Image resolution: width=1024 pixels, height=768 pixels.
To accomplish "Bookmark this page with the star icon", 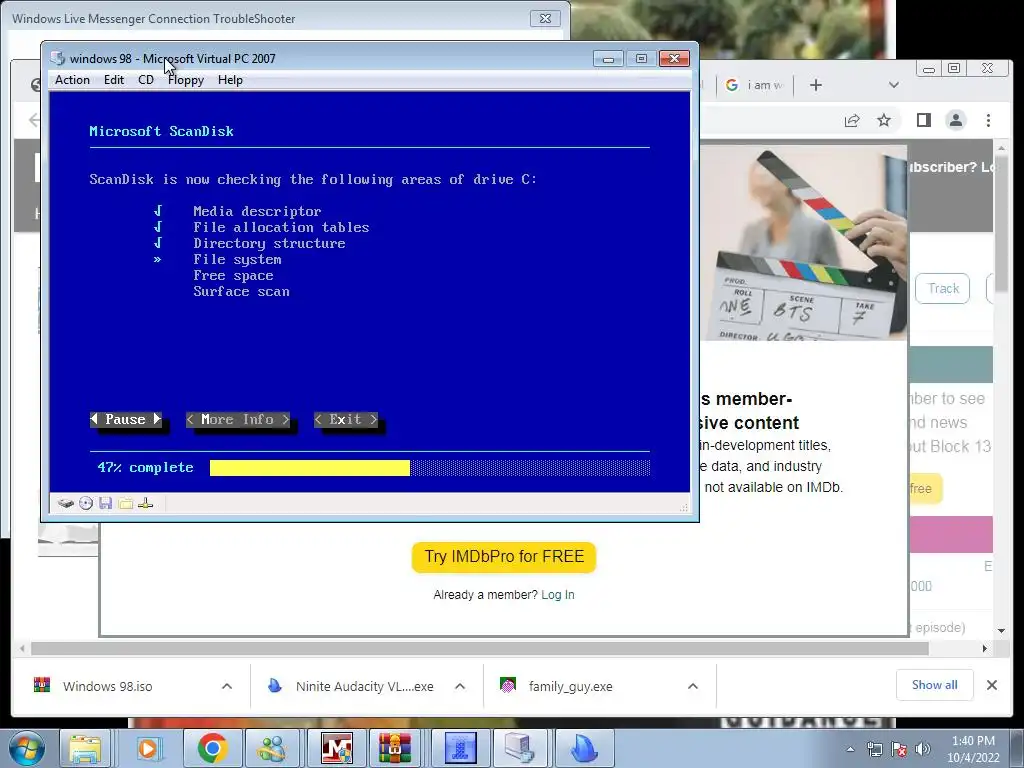I will (x=884, y=120).
